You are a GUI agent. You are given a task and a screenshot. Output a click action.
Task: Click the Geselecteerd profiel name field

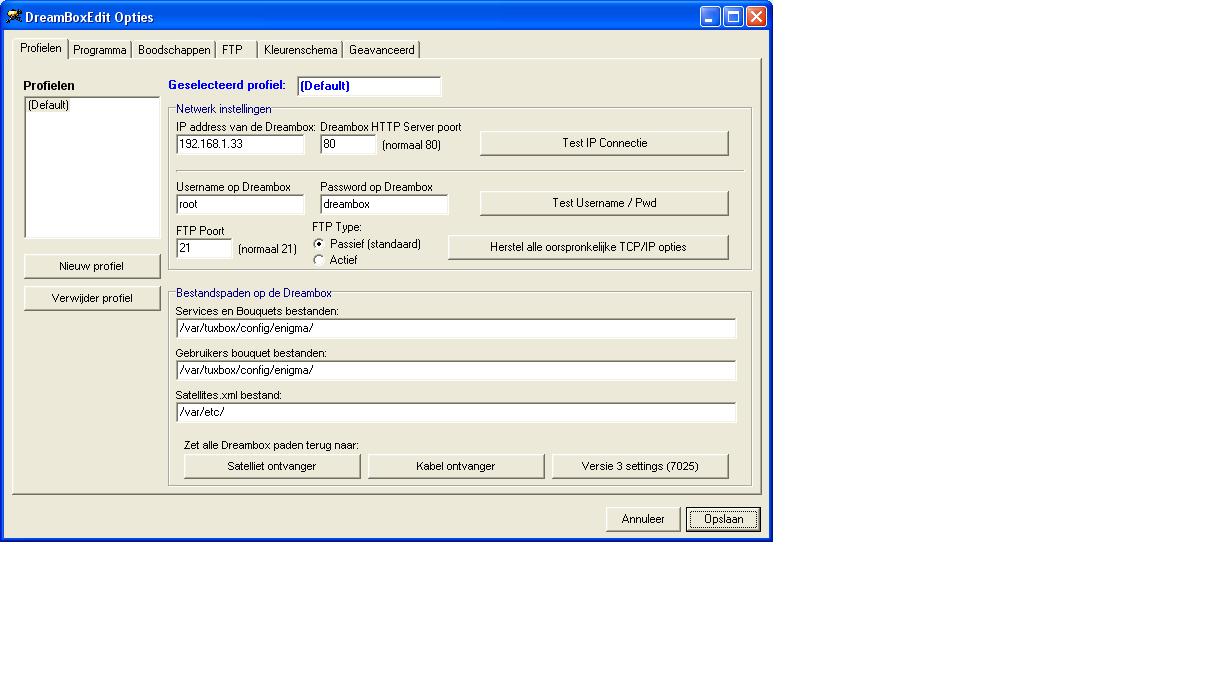pos(369,86)
